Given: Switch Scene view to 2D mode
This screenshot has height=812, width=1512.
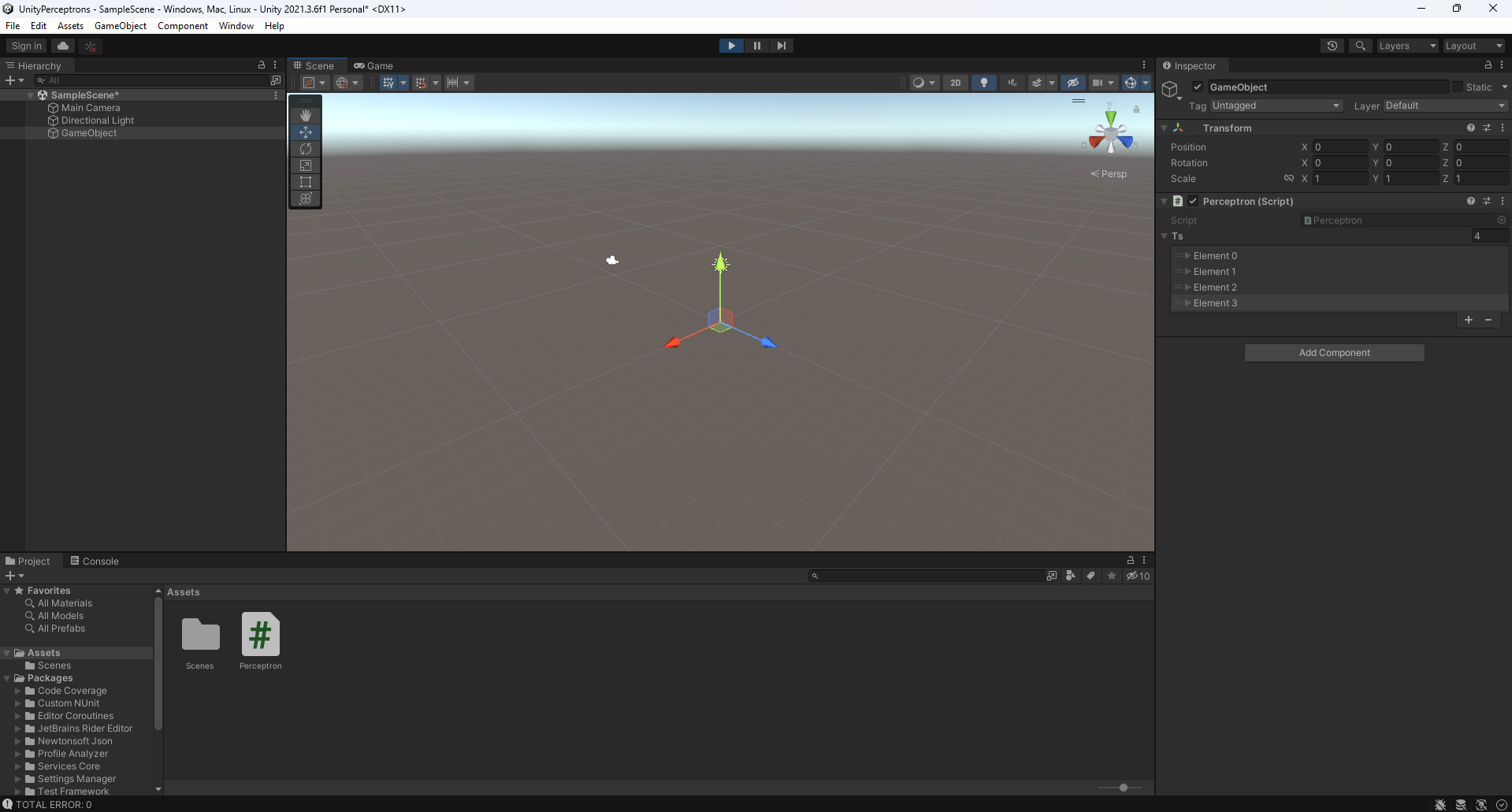Looking at the screenshot, I should coord(955,82).
